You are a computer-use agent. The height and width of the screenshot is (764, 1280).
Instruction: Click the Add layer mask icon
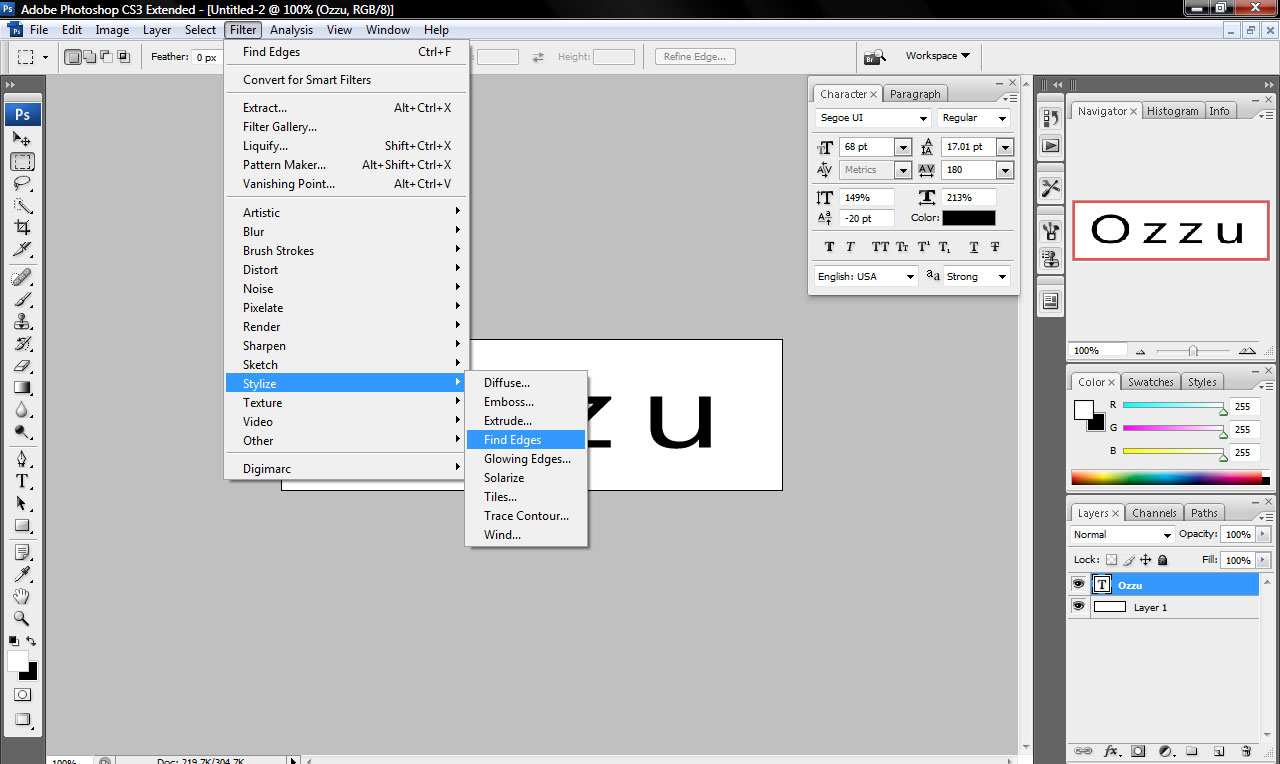1138,751
